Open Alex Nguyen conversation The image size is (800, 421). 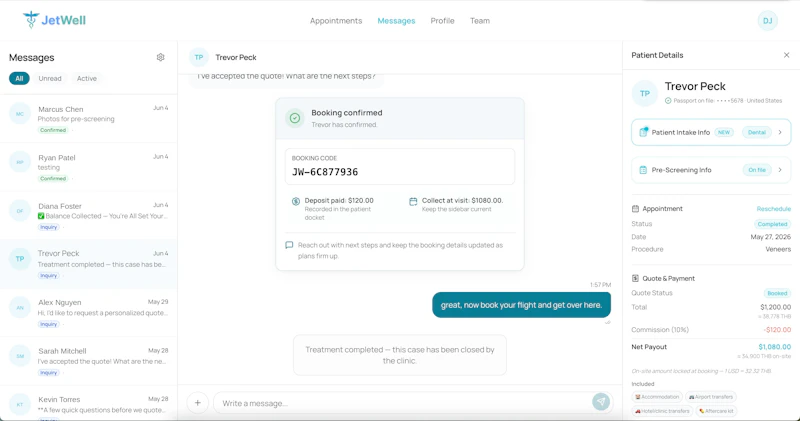tap(89, 312)
